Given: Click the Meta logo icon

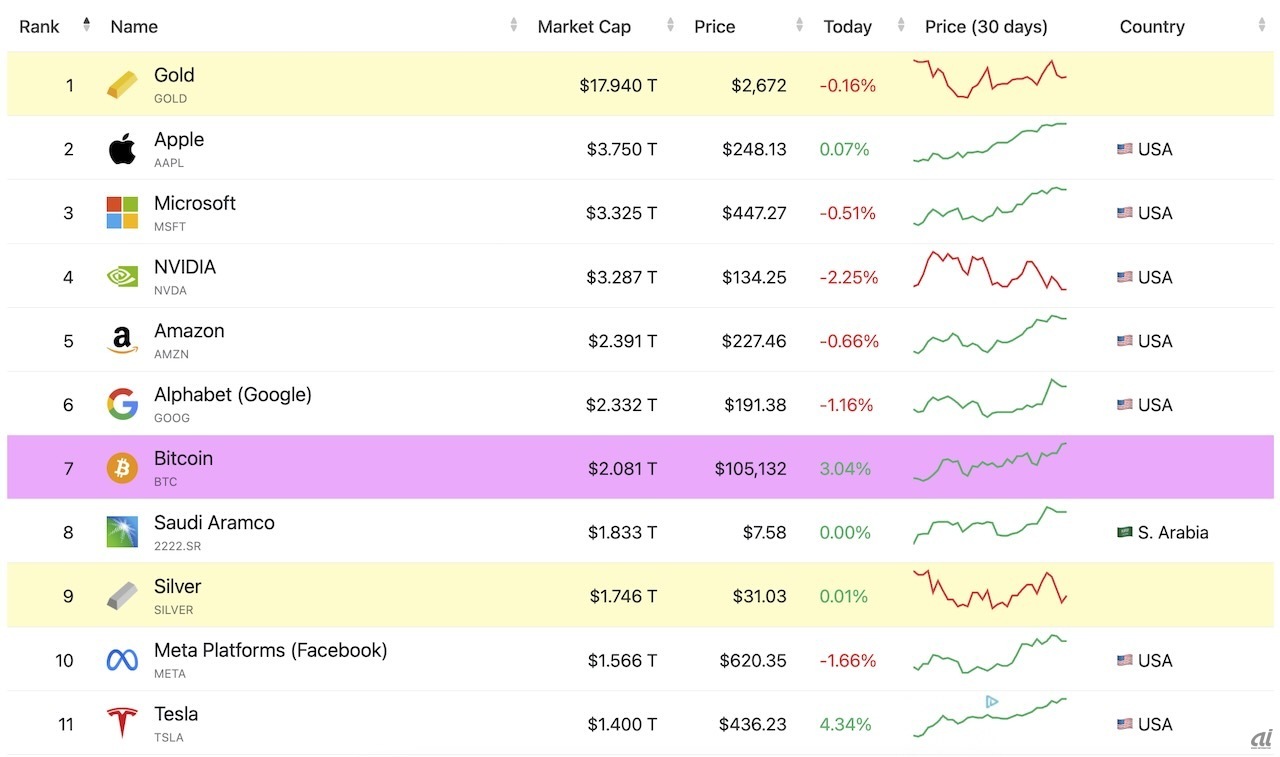Looking at the screenshot, I should [x=122, y=660].
